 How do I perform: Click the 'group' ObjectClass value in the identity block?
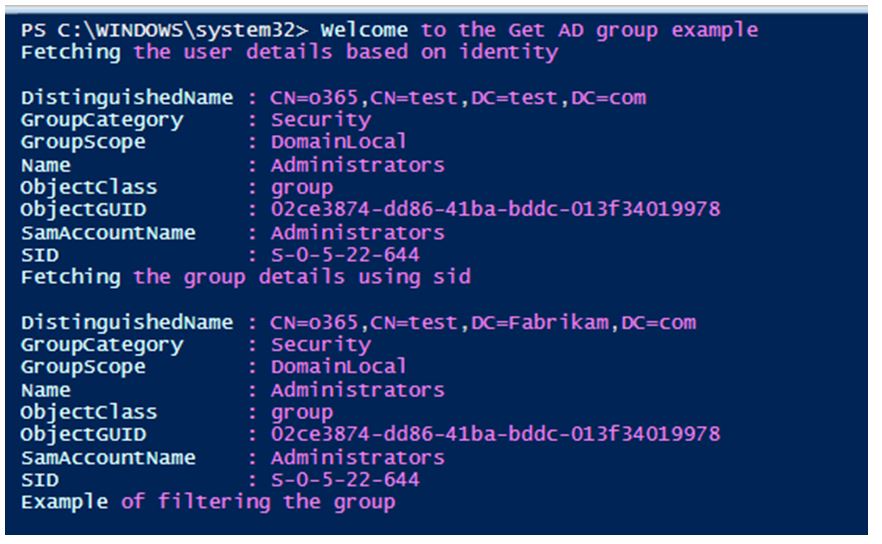click(301, 187)
